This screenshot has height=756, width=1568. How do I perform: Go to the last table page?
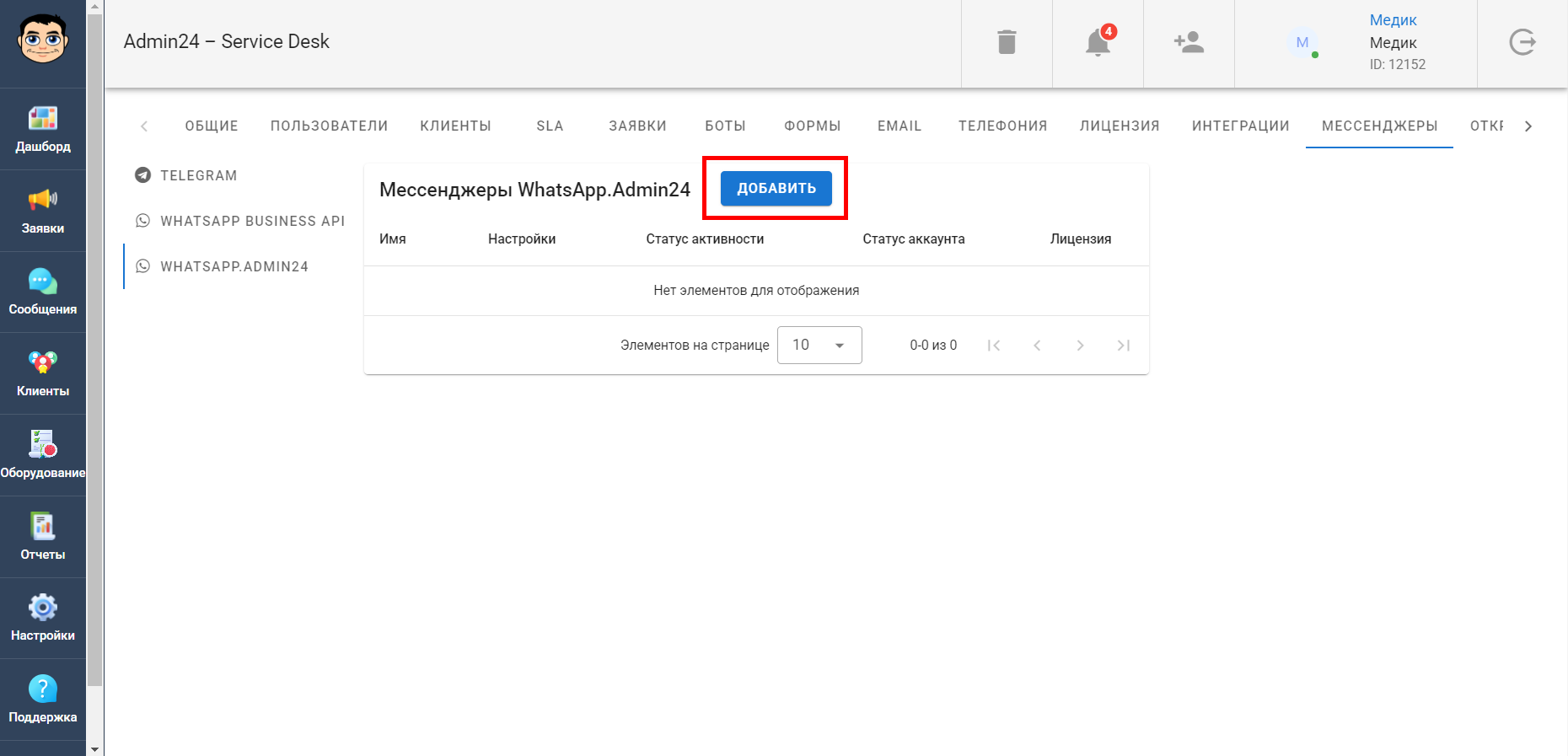[1123, 346]
